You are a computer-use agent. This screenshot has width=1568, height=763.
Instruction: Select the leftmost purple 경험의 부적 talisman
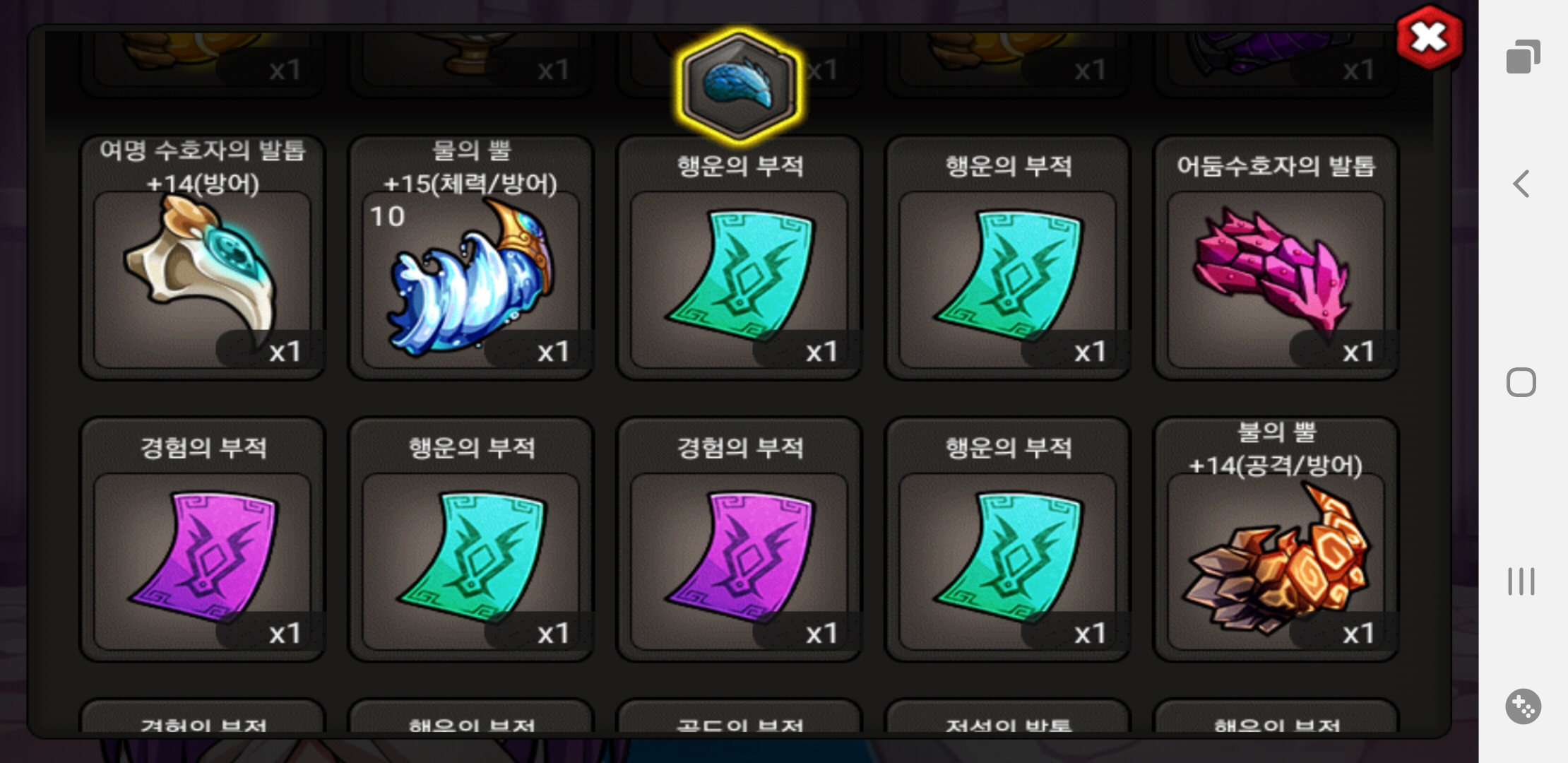[x=203, y=540]
